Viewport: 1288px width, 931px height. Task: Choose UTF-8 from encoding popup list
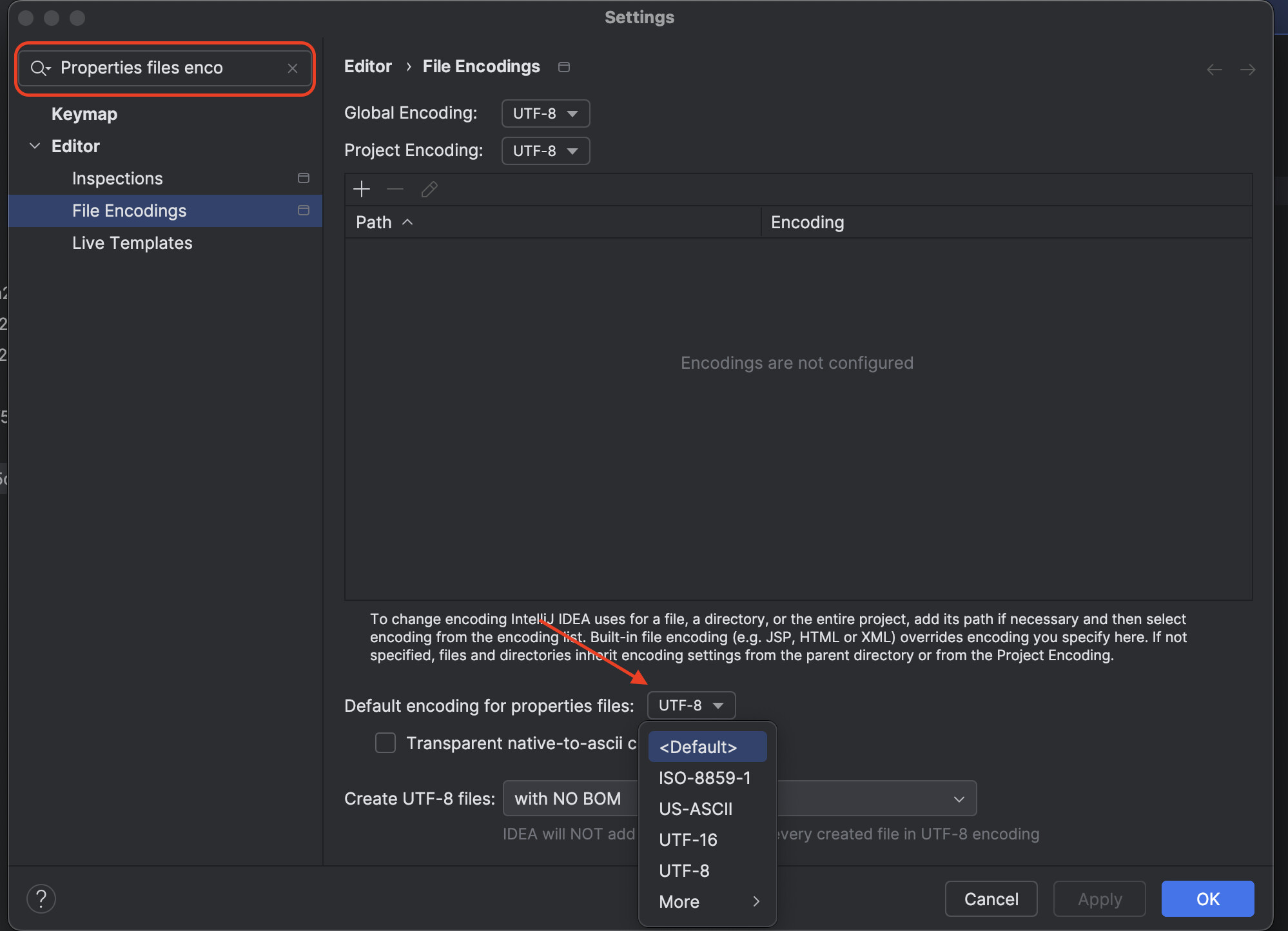pyautogui.click(x=707, y=870)
